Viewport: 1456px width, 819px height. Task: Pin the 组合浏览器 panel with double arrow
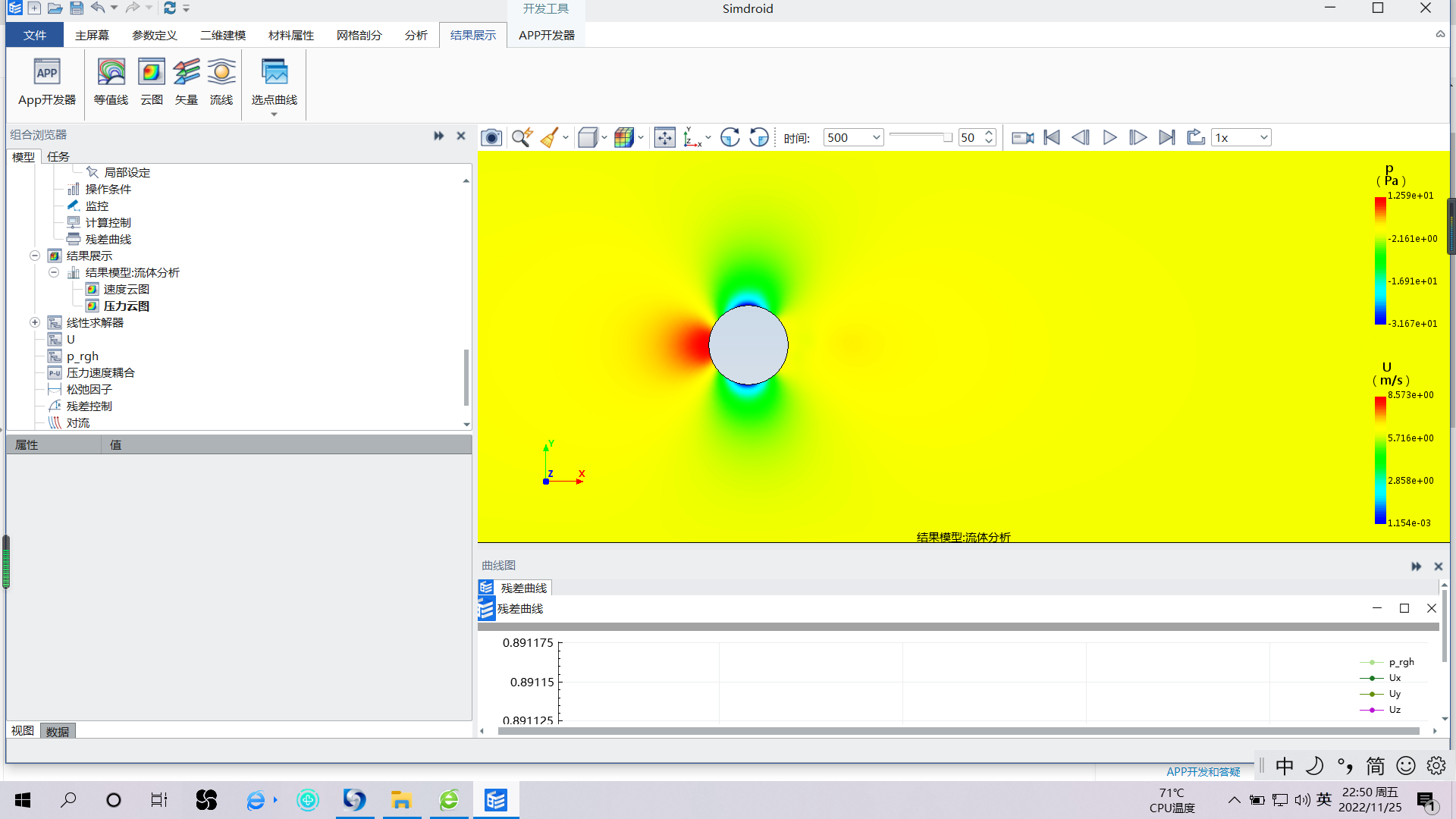tap(438, 136)
